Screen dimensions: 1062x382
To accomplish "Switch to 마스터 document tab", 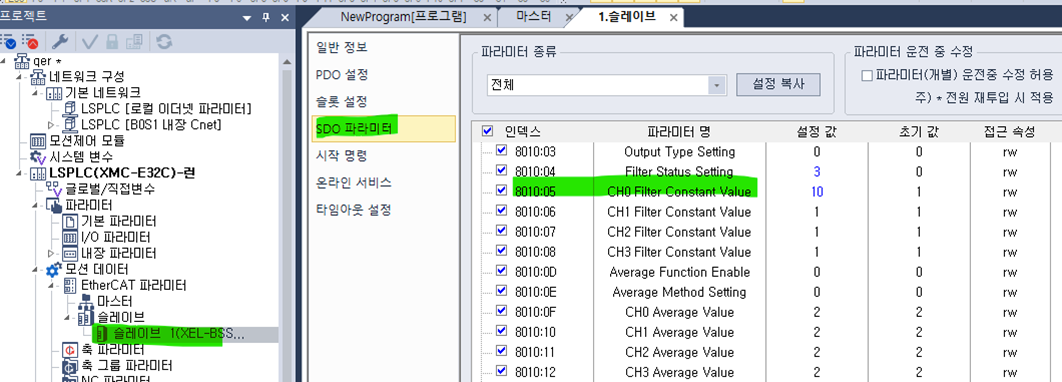I will [x=533, y=17].
